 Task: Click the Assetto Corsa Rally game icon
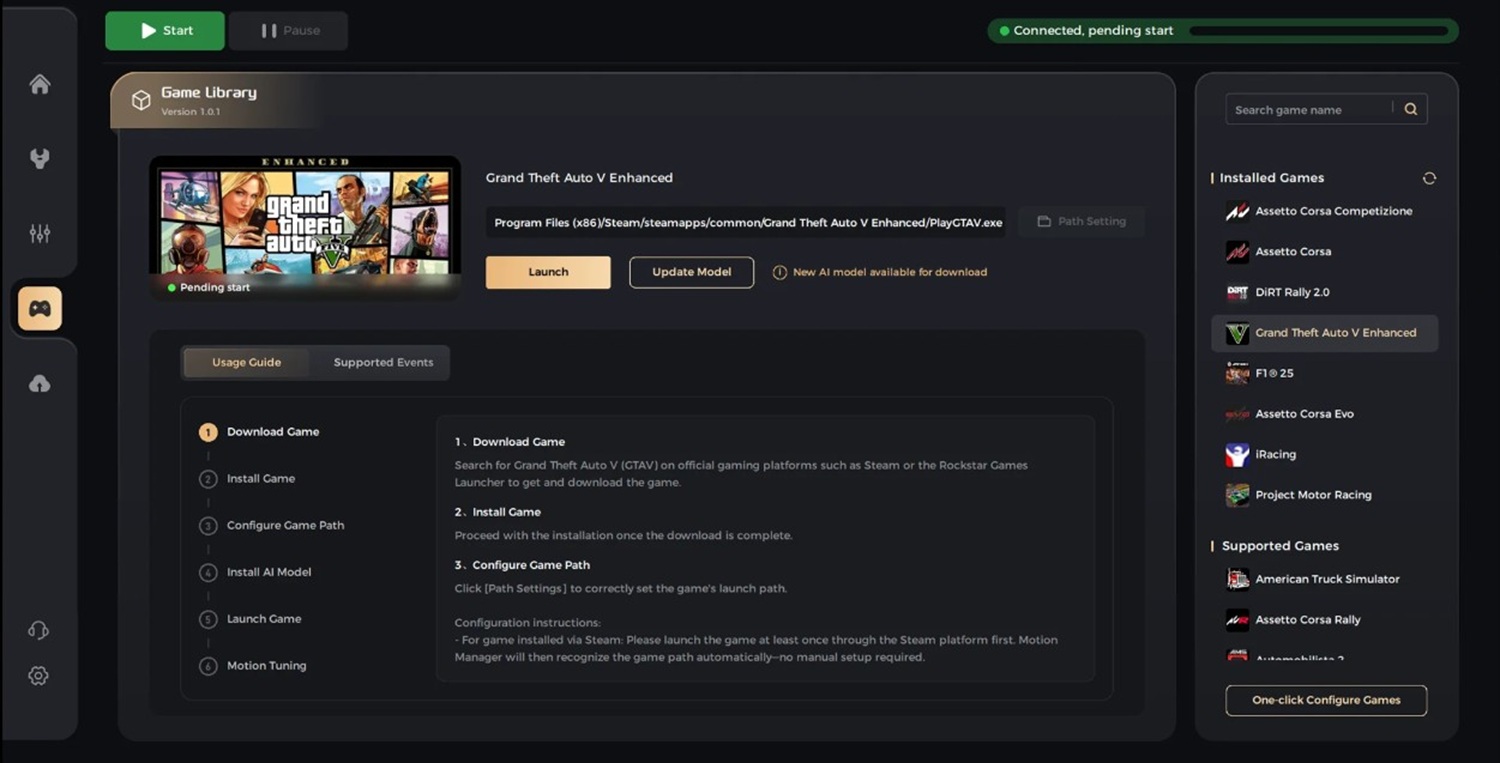click(1237, 620)
